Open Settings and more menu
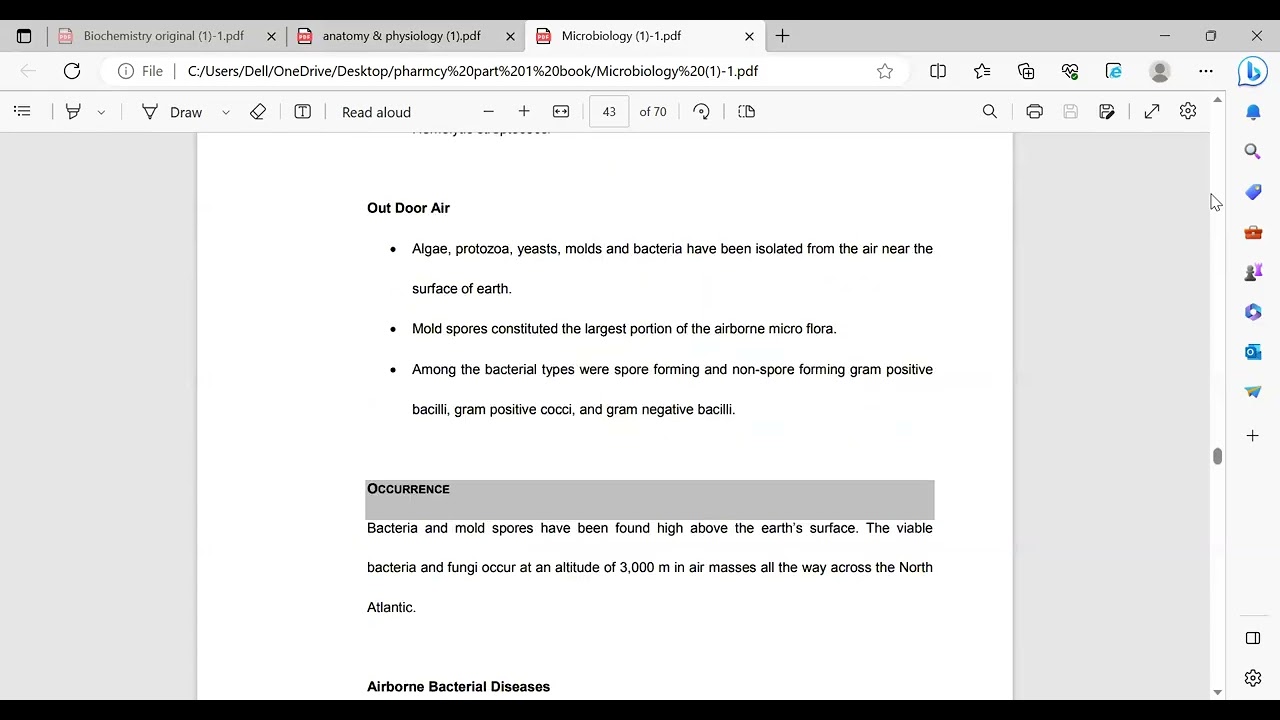 coord(1206,71)
